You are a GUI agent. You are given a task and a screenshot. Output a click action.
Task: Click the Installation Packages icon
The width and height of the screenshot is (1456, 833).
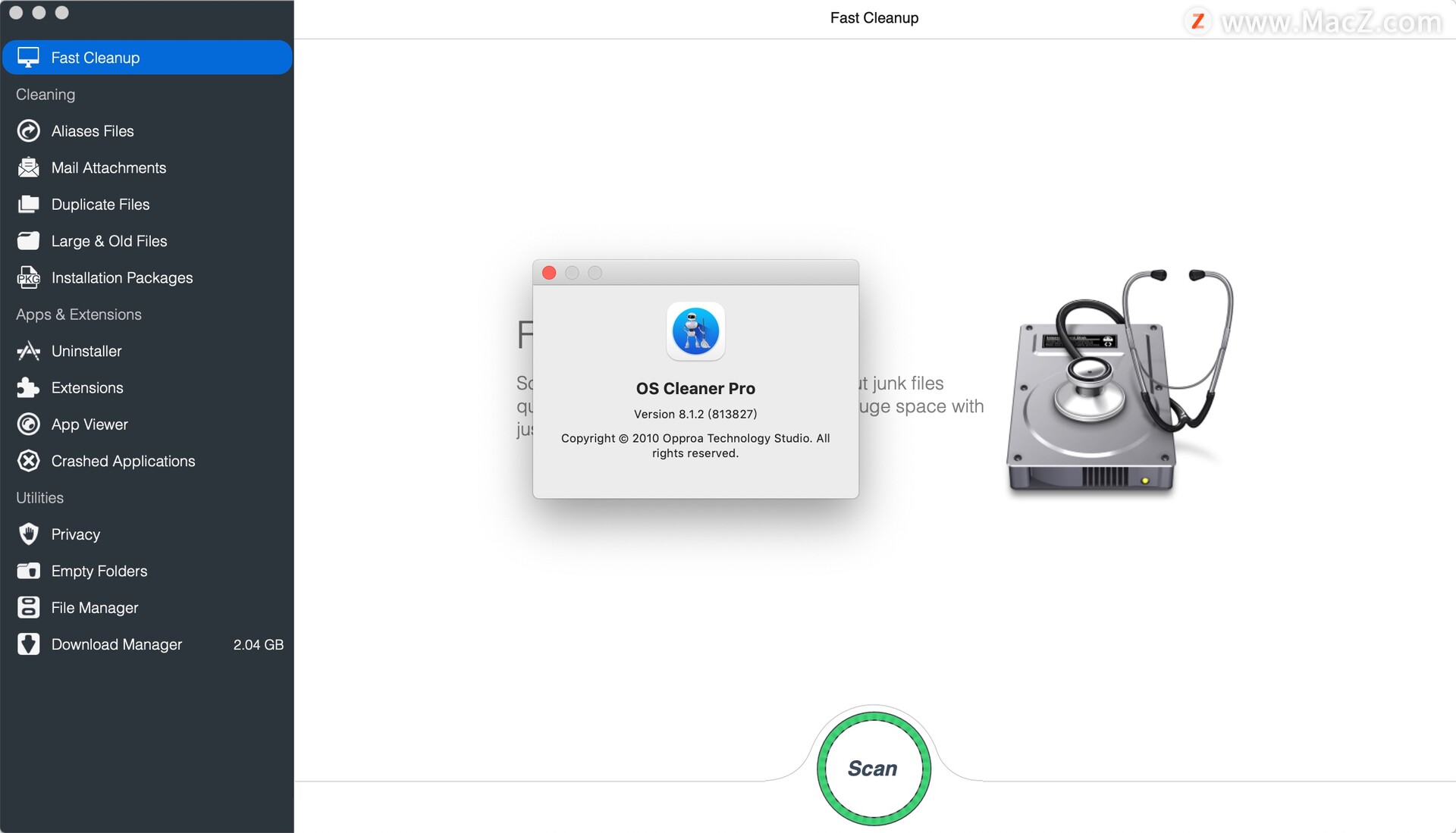[27, 277]
